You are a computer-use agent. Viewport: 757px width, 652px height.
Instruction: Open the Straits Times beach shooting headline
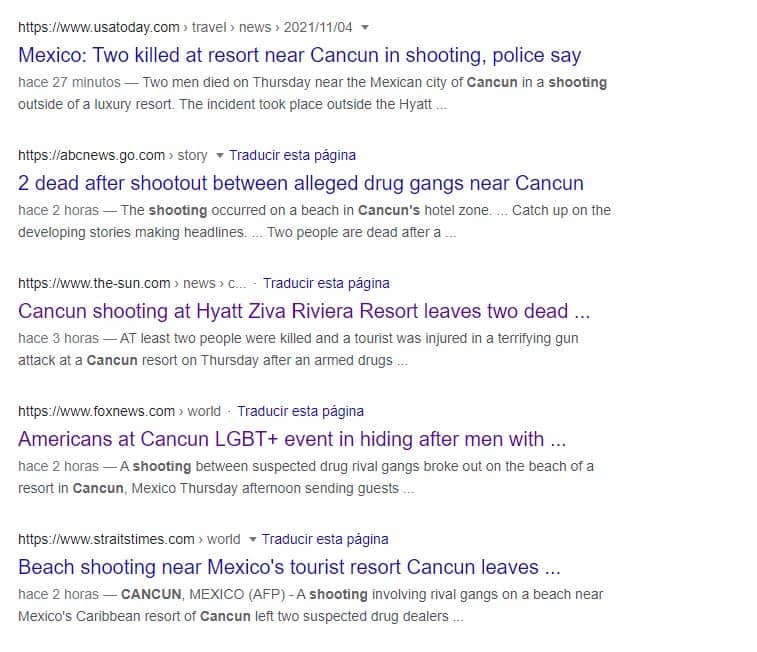click(289, 567)
